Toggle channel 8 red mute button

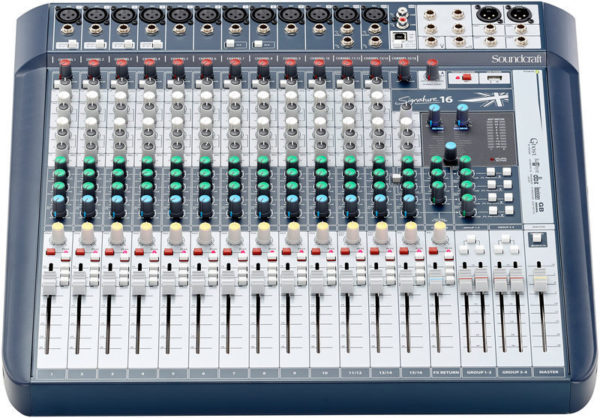[257, 252]
